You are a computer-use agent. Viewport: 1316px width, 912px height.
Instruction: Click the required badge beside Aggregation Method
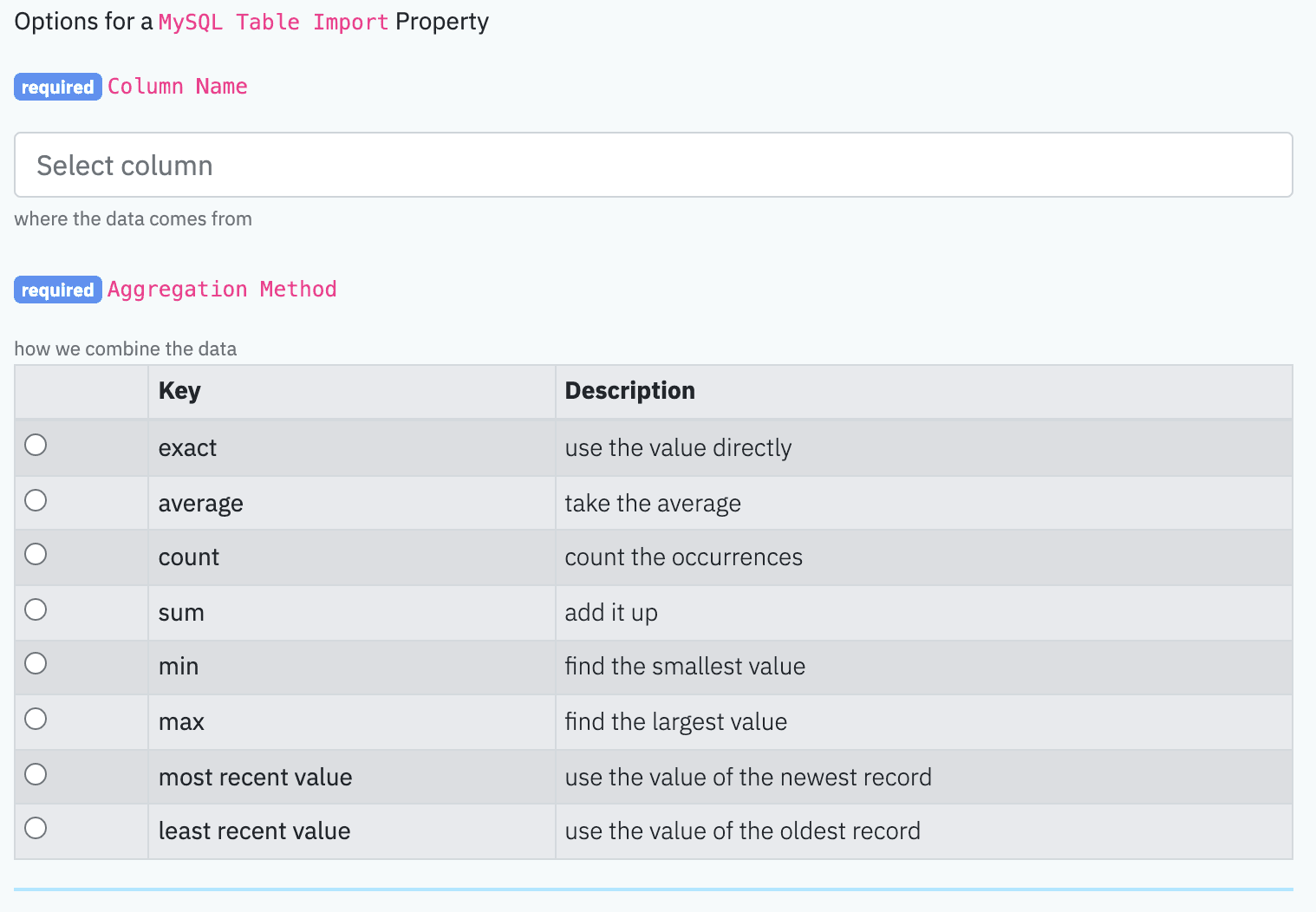58,290
